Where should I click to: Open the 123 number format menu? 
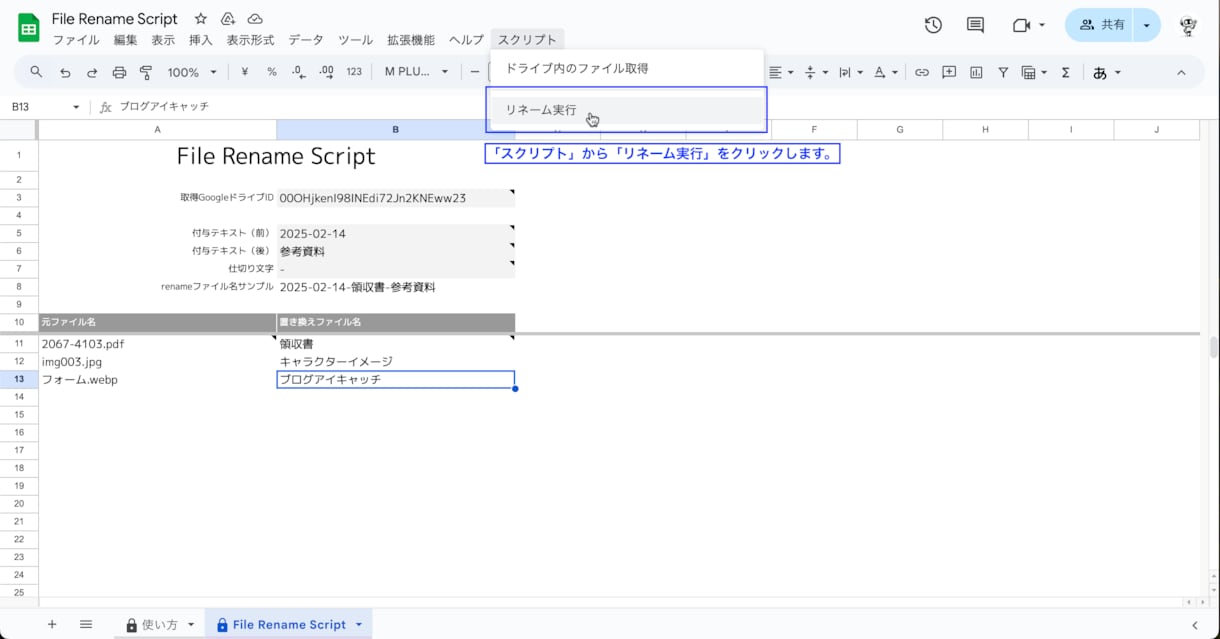click(x=354, y=72)
